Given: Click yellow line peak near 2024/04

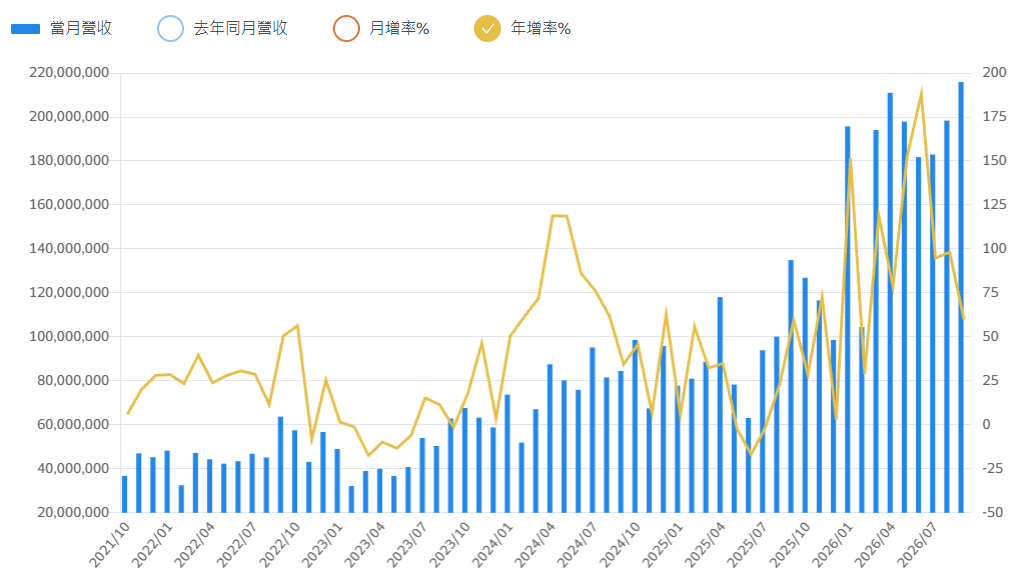Looking at the screenshot, I should click(x=554, y=215).
